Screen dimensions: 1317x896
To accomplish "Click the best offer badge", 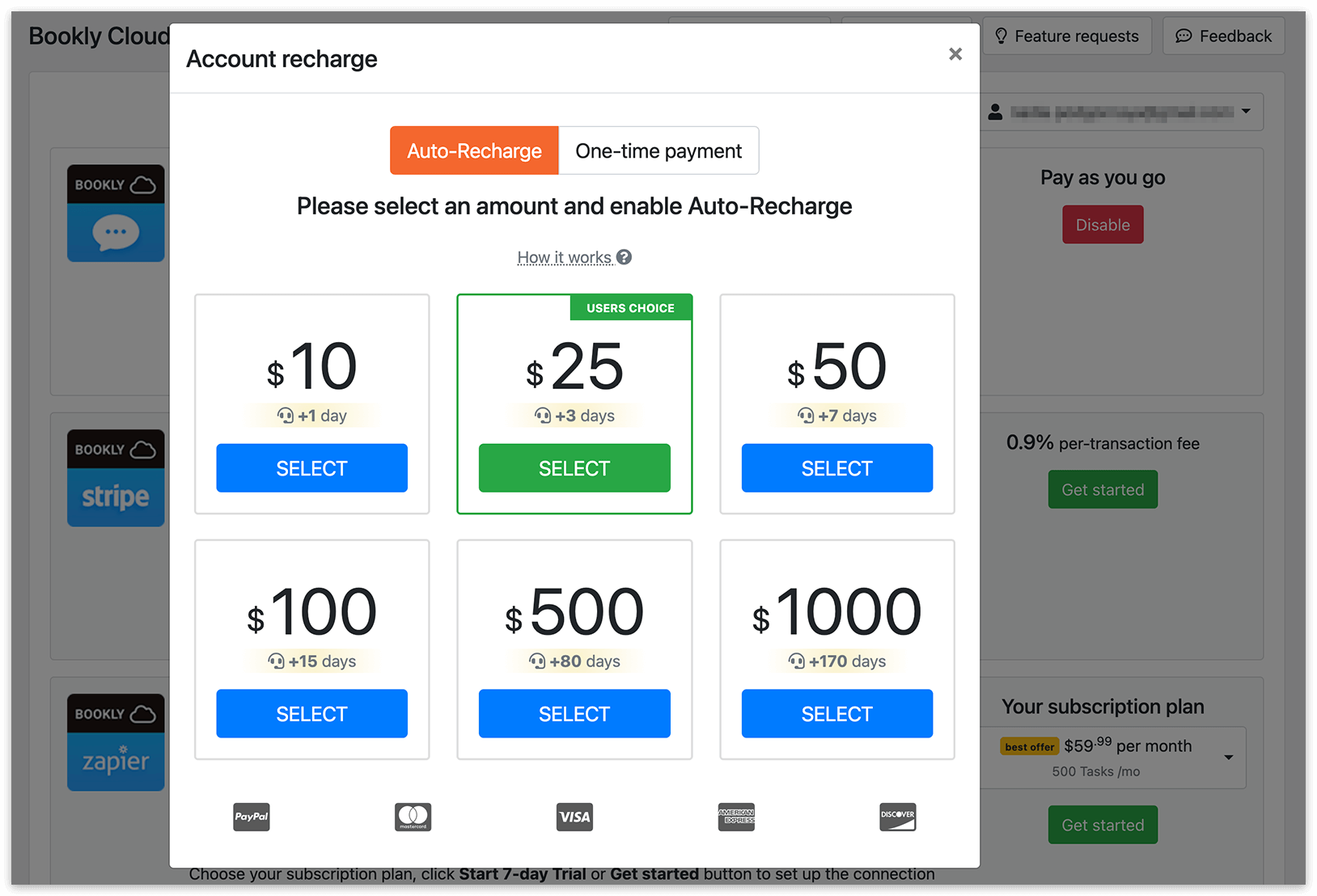I will [x=1030, y=746].
